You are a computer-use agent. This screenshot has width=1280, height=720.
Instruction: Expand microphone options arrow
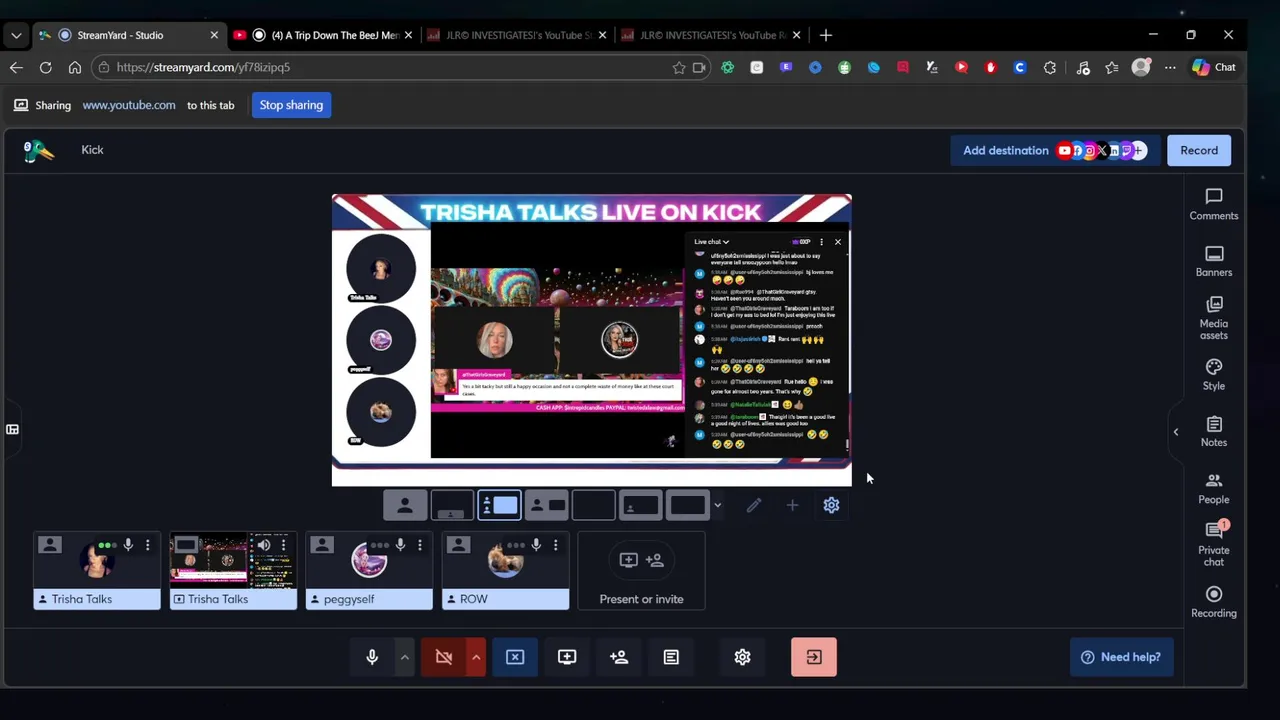404,657
